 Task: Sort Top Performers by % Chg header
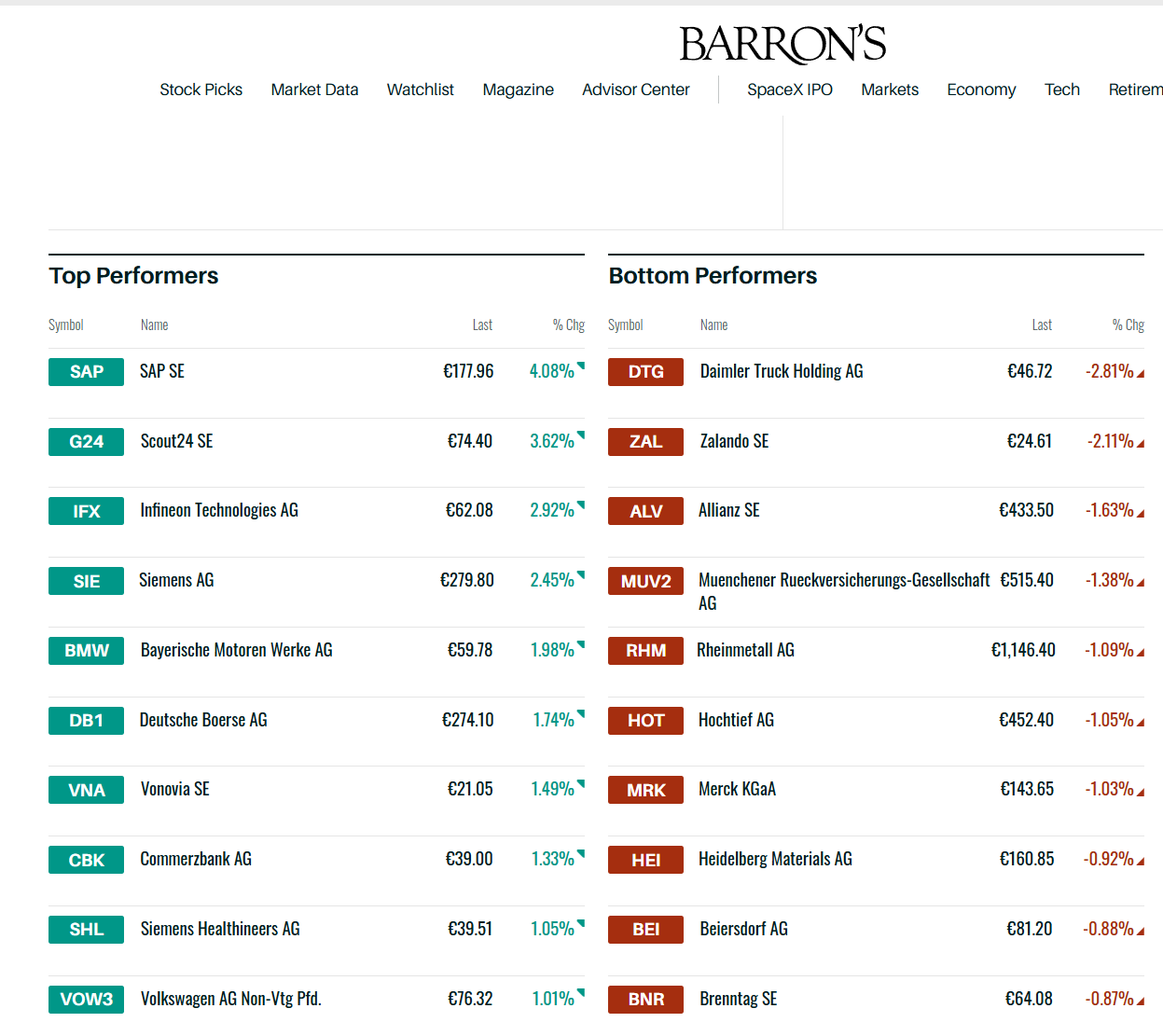coord(569,325)
